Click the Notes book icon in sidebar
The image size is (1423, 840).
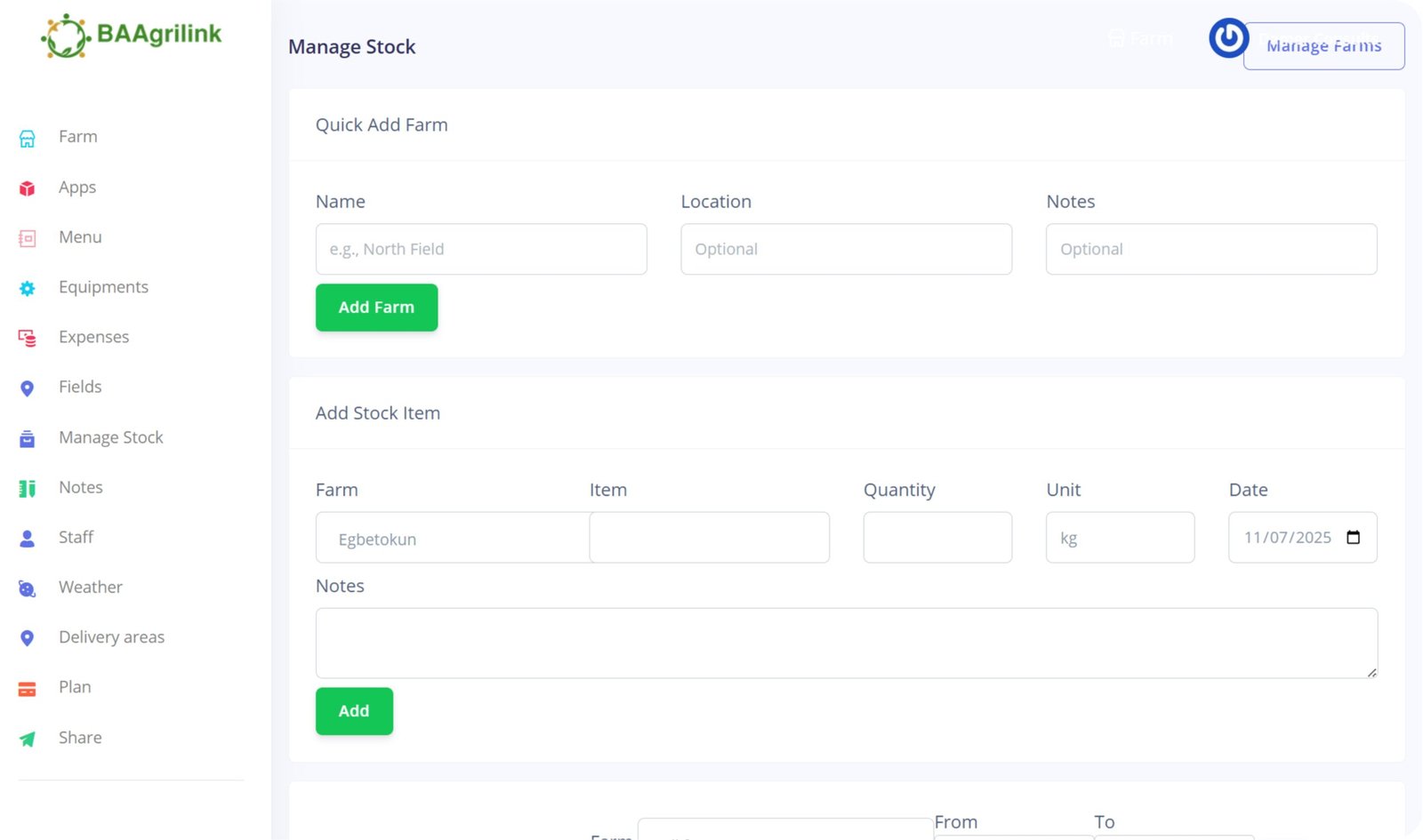tap(28, 488)
